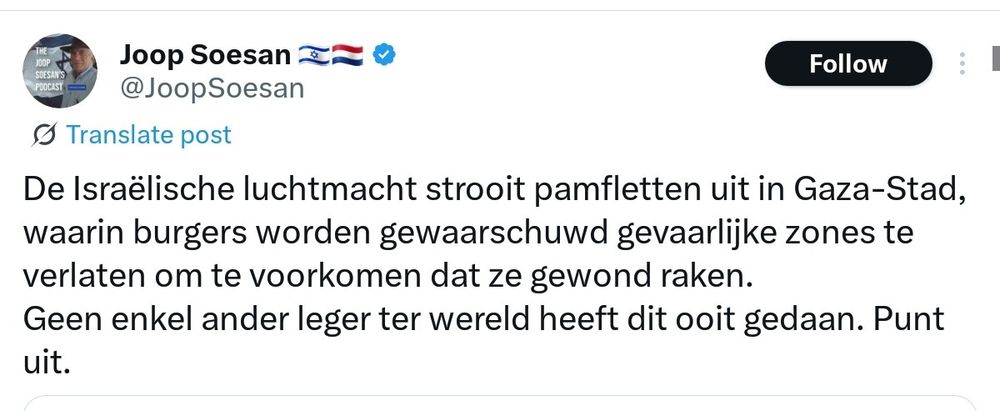The width and height of the screenshot is (1000, 411).
Task: Translate the post via Translate post link
Action: pyautogui.click(x=149, y=135)
